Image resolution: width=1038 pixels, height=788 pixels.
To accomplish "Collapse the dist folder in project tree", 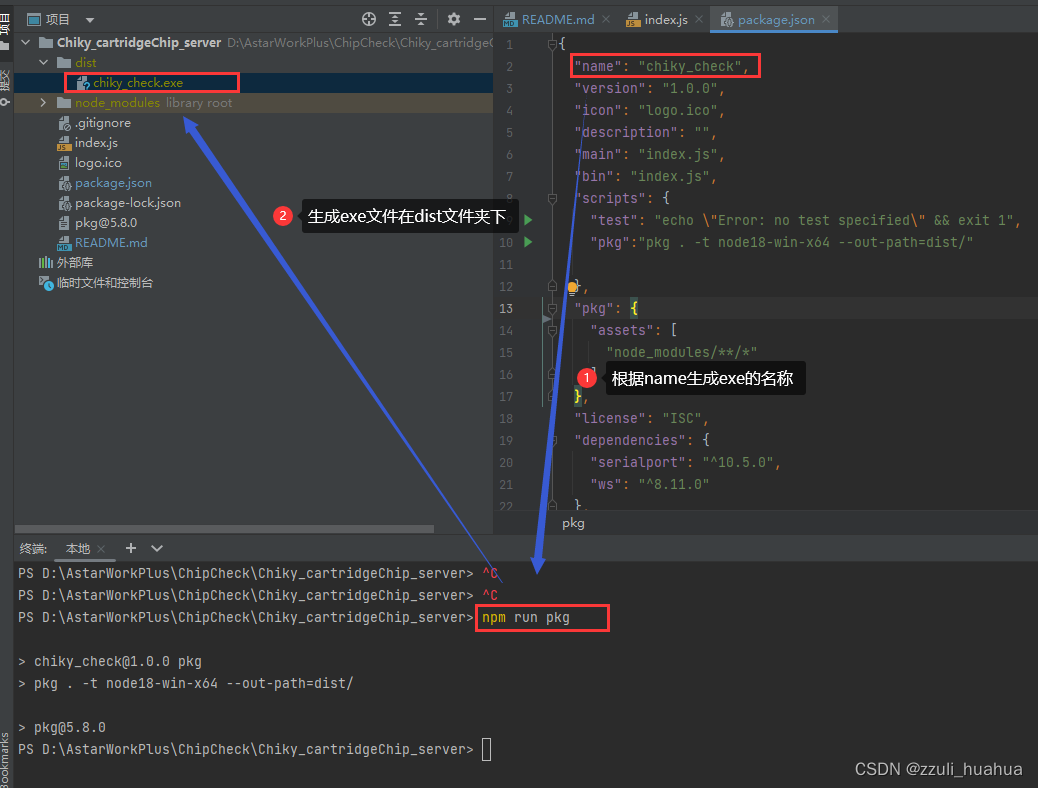I will pos(44,62).
